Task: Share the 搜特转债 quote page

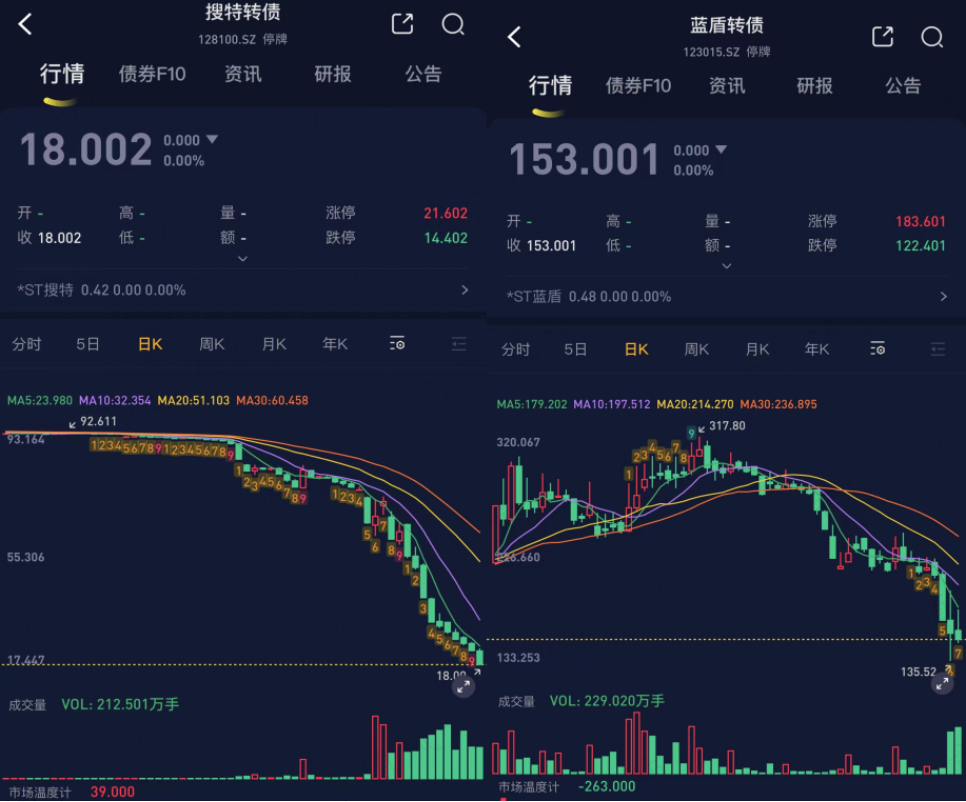Action: 402,24
